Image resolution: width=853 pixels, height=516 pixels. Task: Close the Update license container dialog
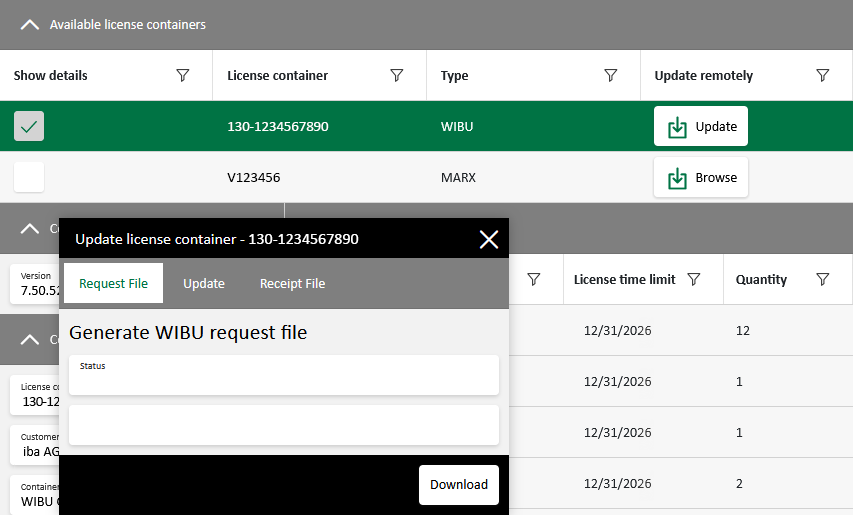click(488, 239)
